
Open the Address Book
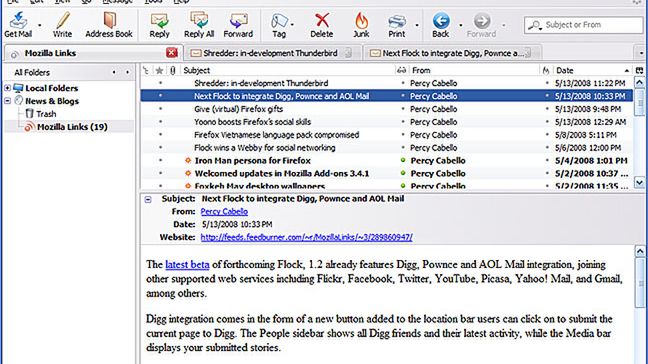click(109, 21)
